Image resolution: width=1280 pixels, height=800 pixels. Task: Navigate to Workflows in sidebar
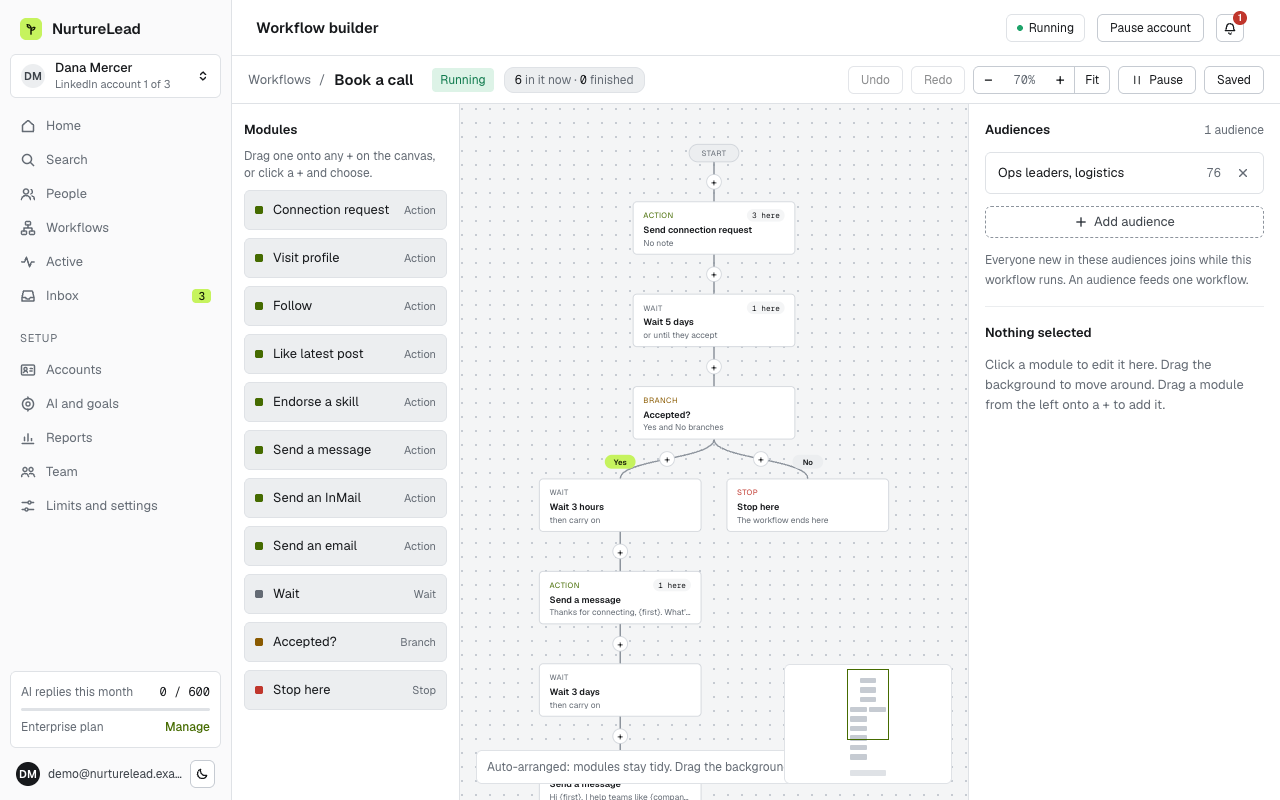[x=115, y=228]
